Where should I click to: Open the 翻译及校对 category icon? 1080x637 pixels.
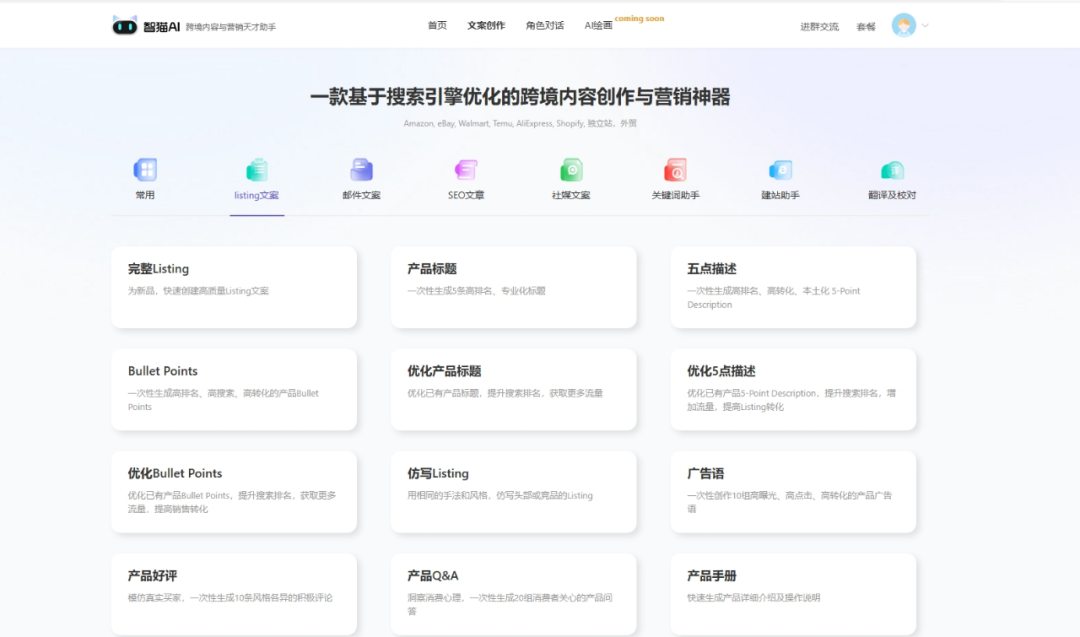click(890, 172)
